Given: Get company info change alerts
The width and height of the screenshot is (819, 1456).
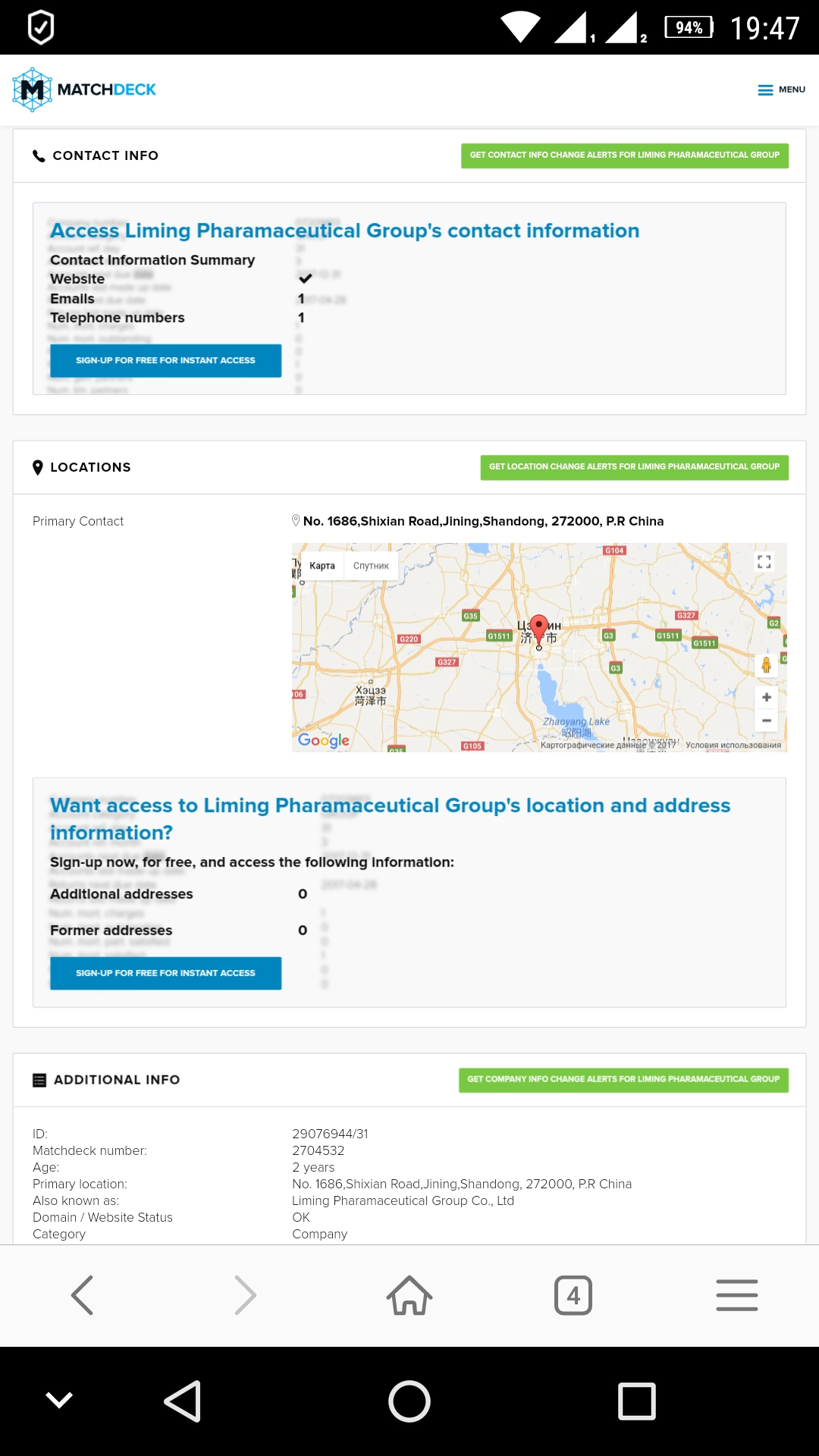Looking at the screenshot, I should [623, 1080].
